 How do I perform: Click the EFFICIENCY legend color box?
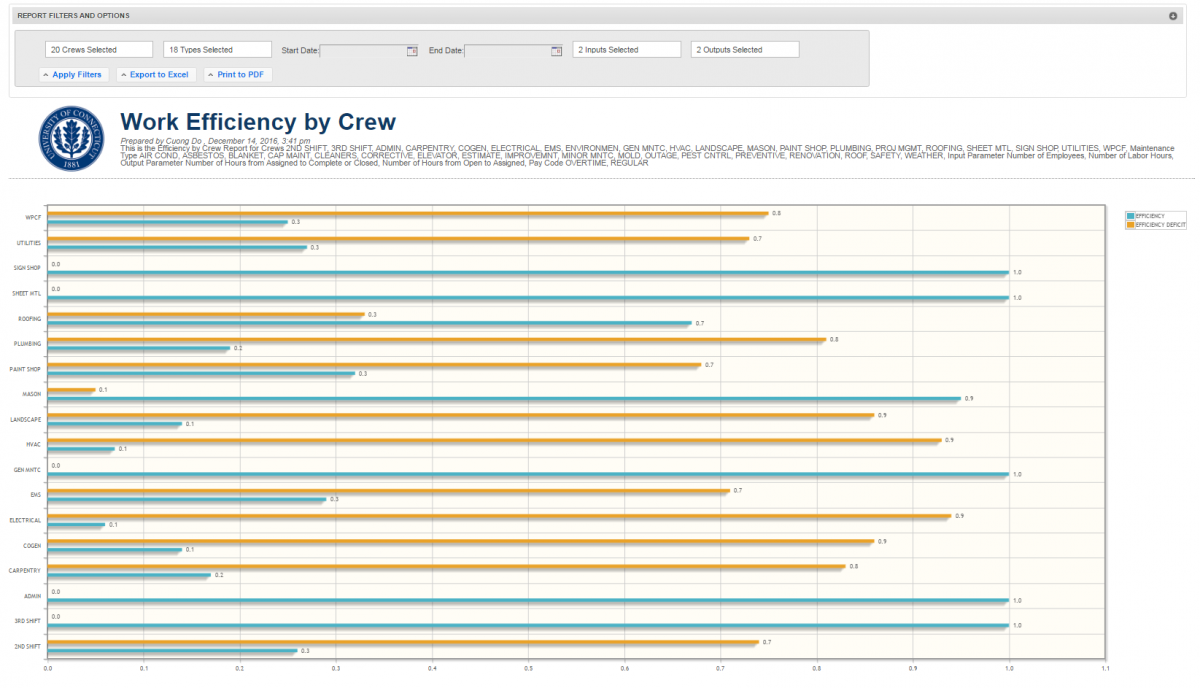tap(1129, 217)
